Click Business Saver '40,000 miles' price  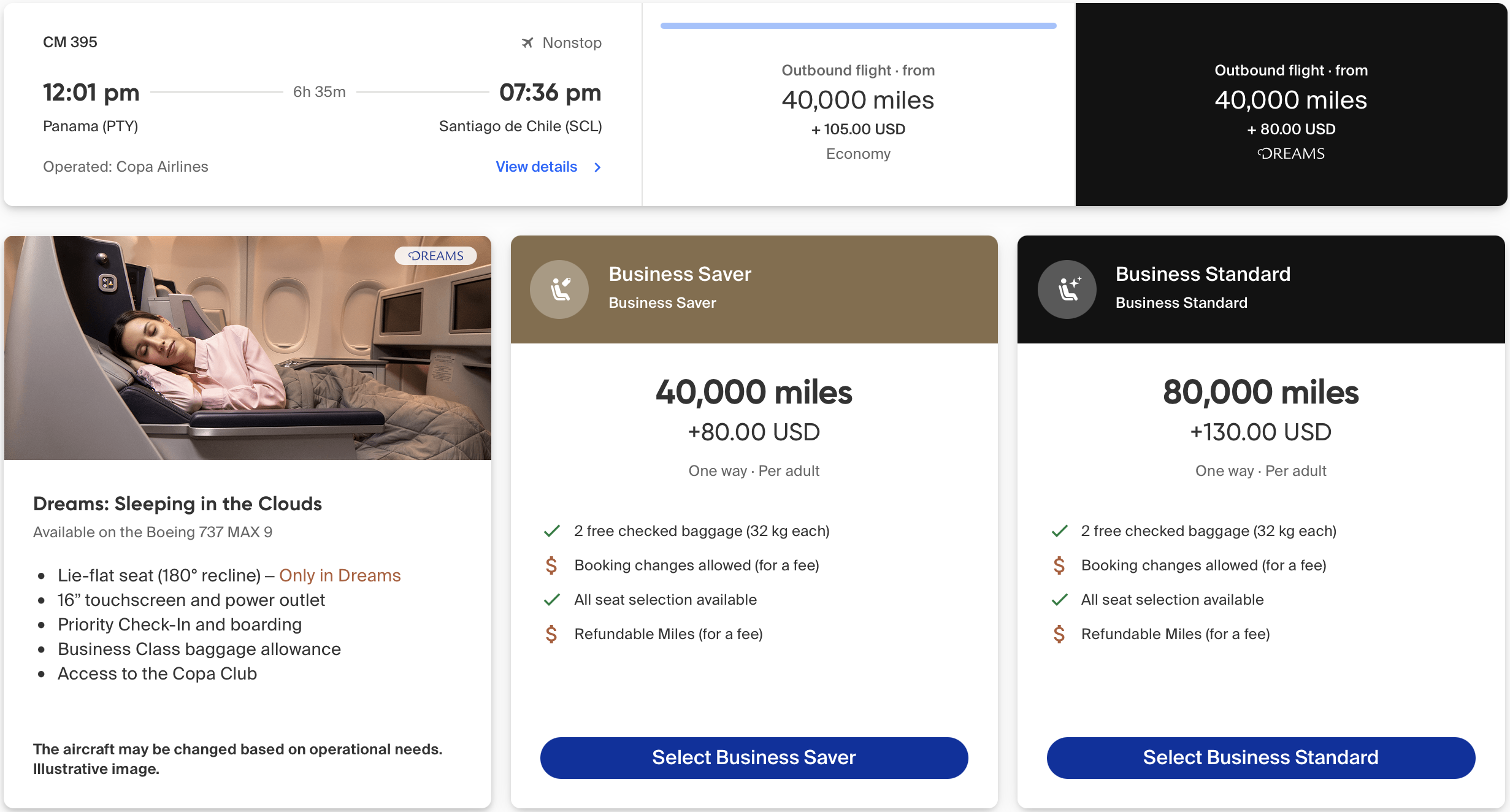(754, 392)
